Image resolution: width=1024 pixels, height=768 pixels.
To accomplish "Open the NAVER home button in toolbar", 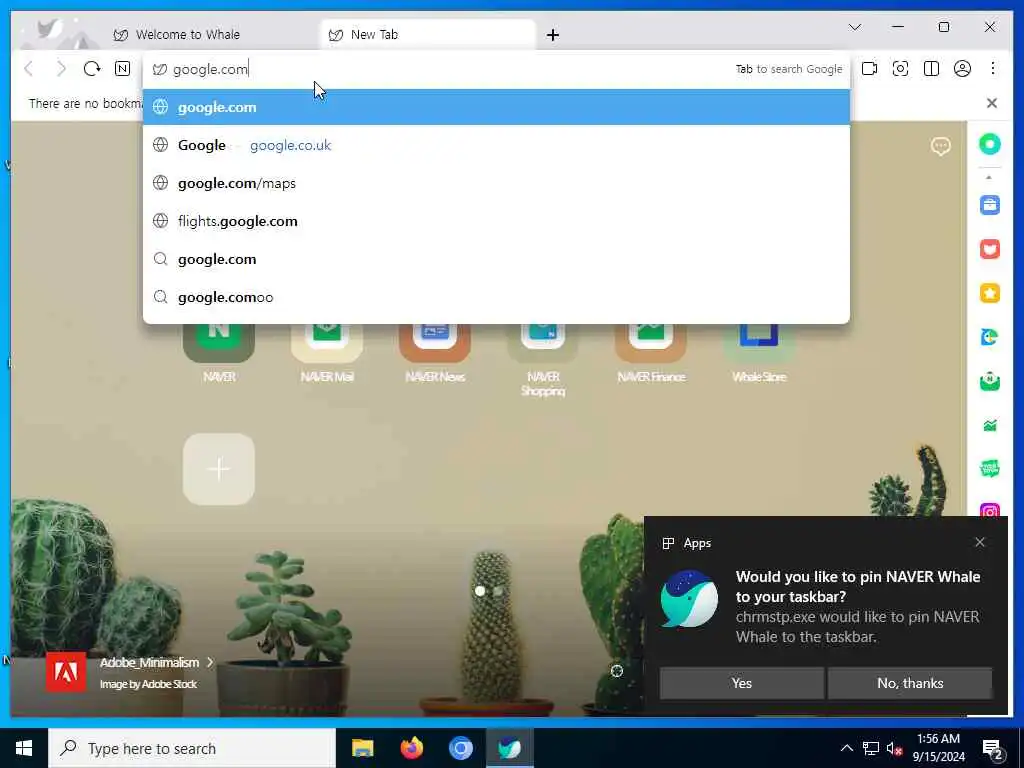I will [x=122, y=69].
